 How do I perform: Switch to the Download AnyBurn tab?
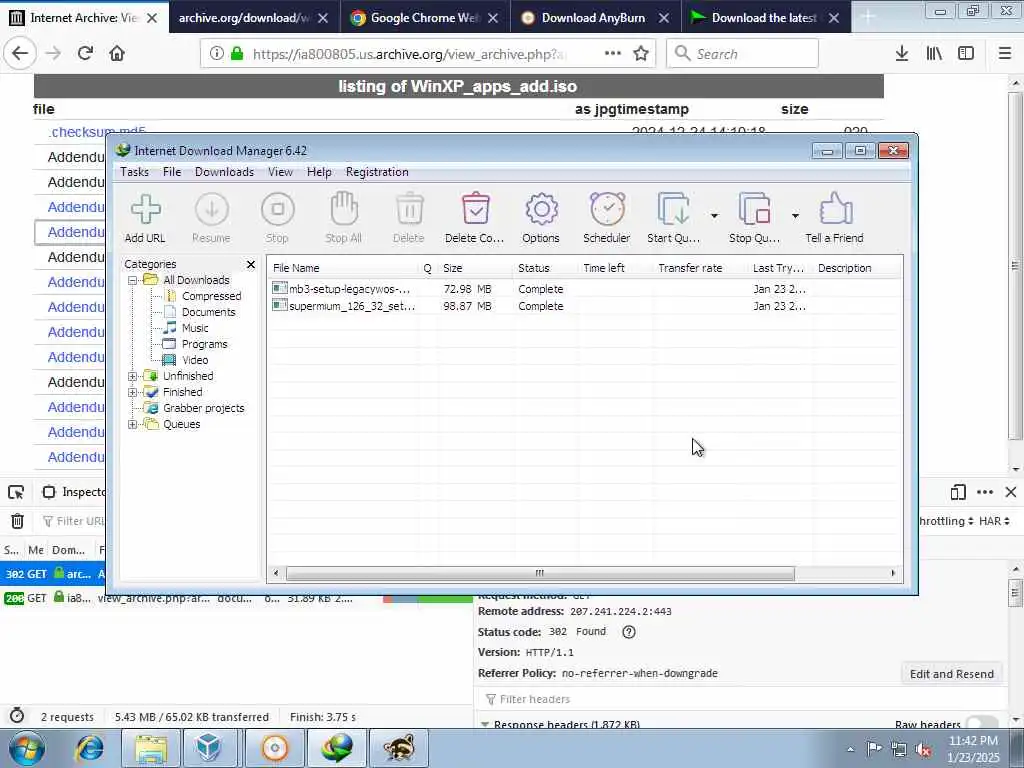tap(596, 18)
